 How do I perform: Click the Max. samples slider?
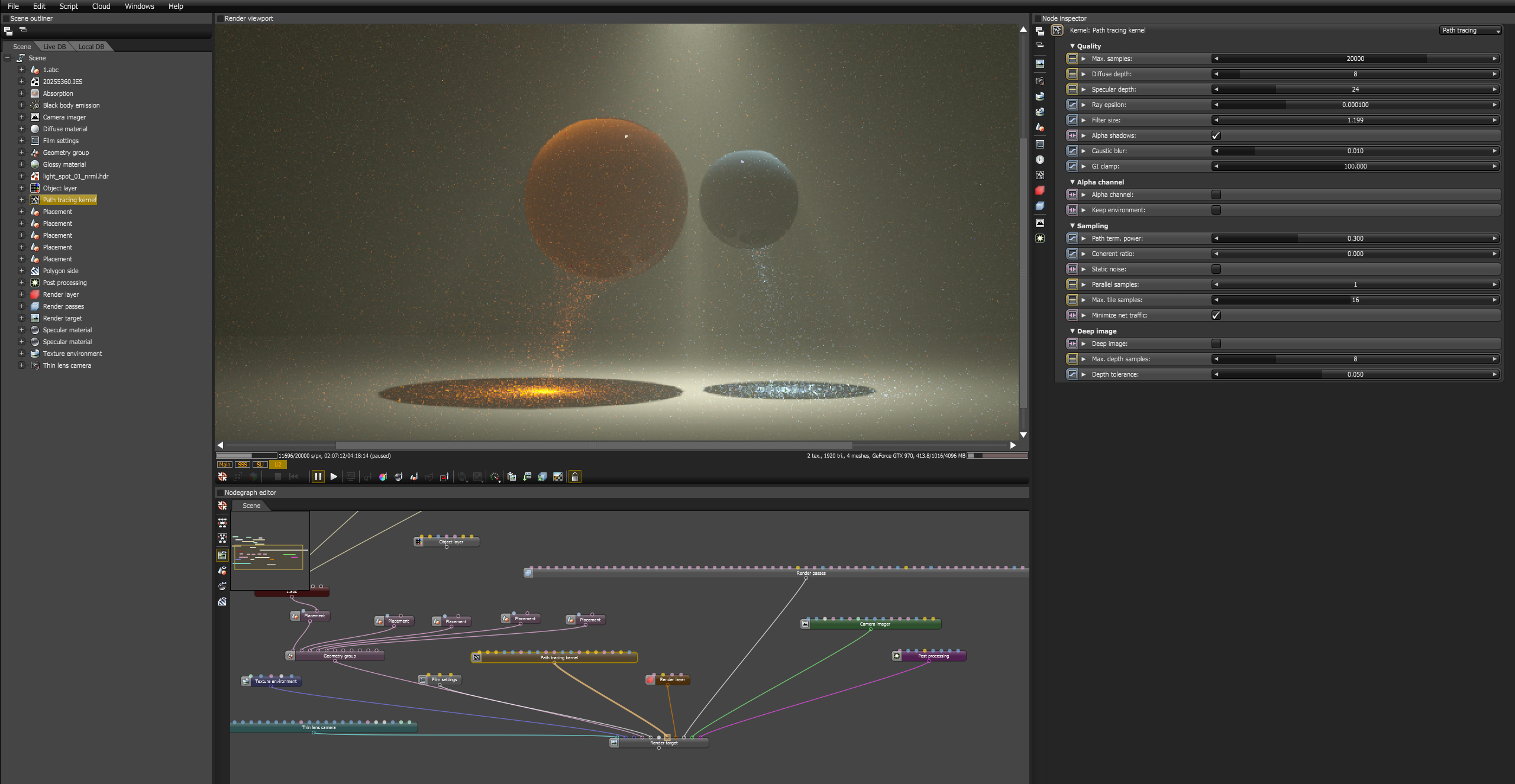point(1355,59)
